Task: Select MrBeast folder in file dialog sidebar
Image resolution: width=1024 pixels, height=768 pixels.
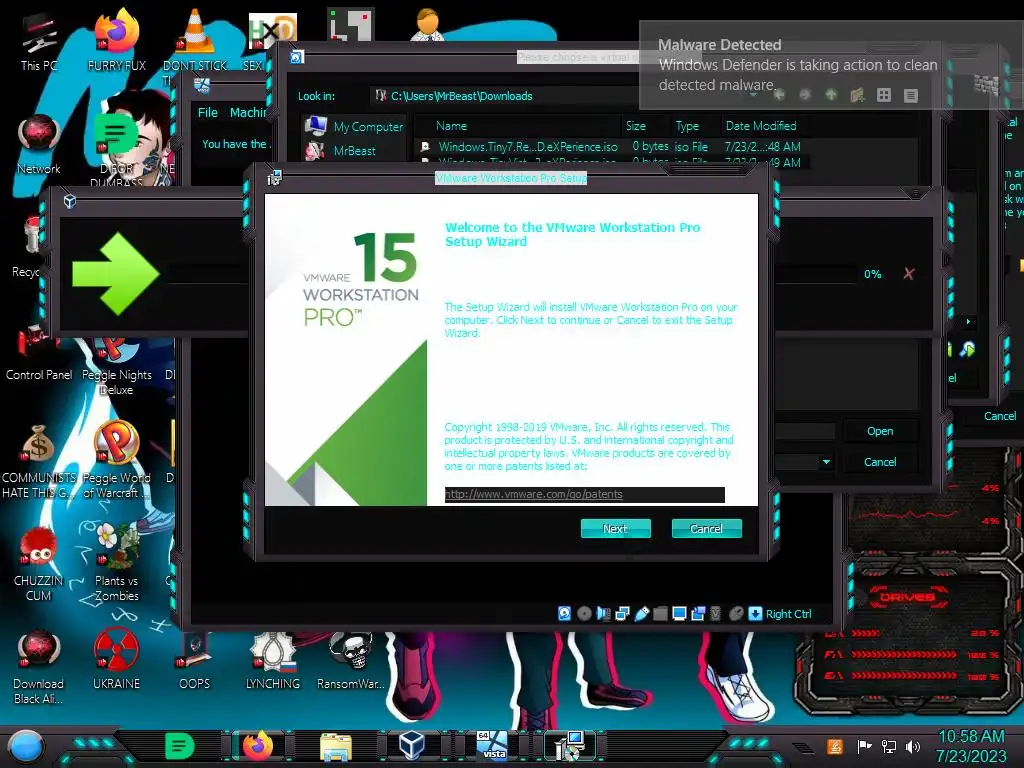Action: [342, 150]
